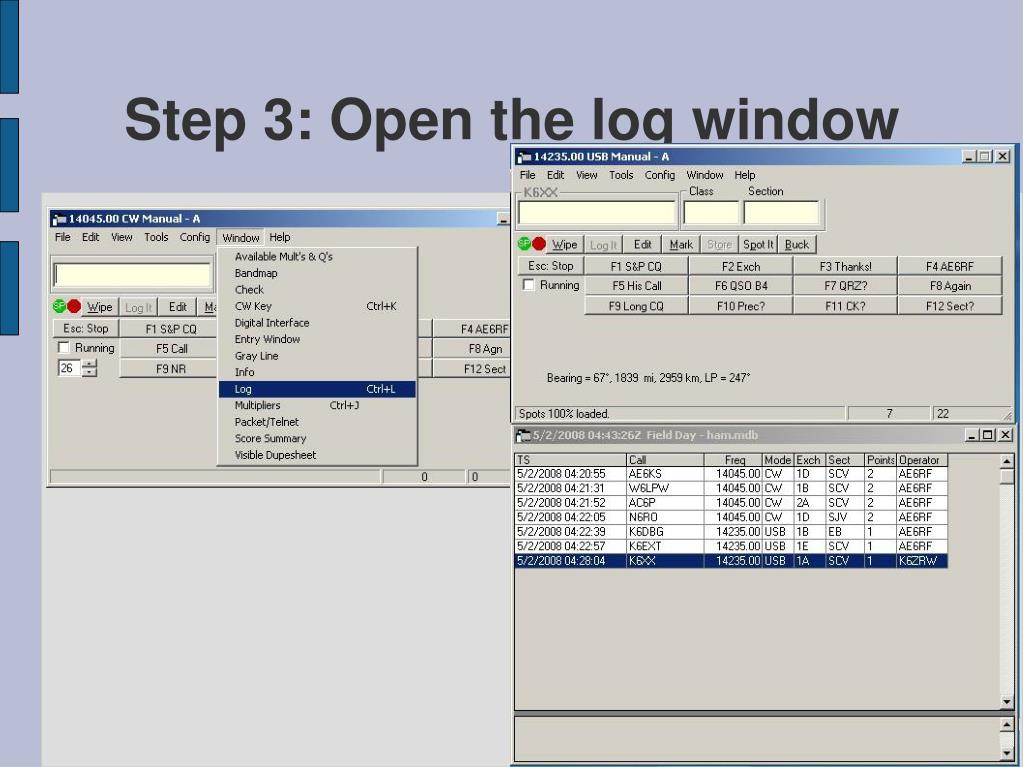Click the Section input field

tap(781, 213)
